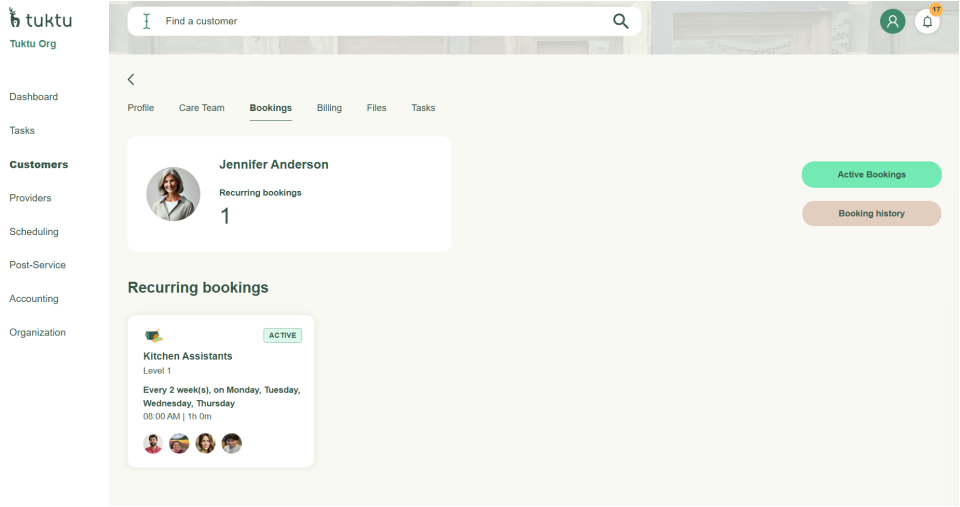This screenshot has height=507, width=960.
Task: Switch to the Billing tab
Action: [329, 108]
